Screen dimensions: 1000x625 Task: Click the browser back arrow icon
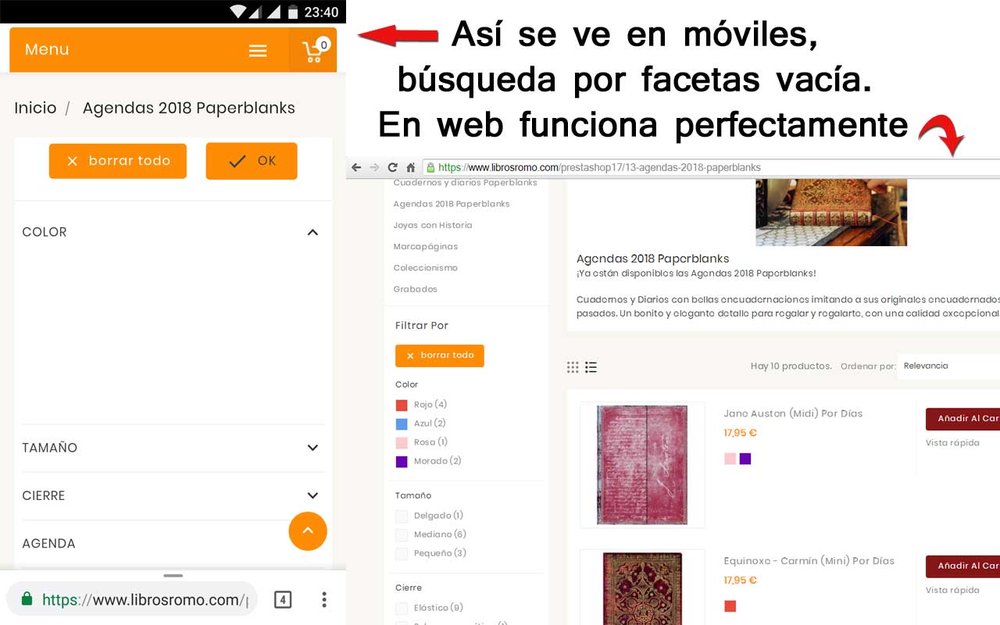(356, 167)
